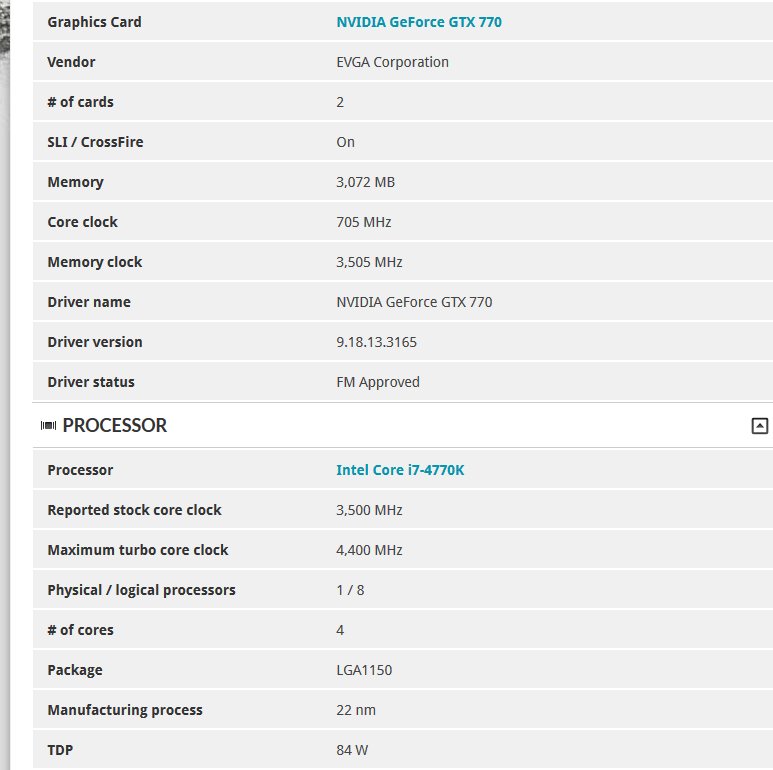Viewport: 773px width, 770px height.
Task: Select the '3,505 MHz' memory clock value
Action: 369,262
